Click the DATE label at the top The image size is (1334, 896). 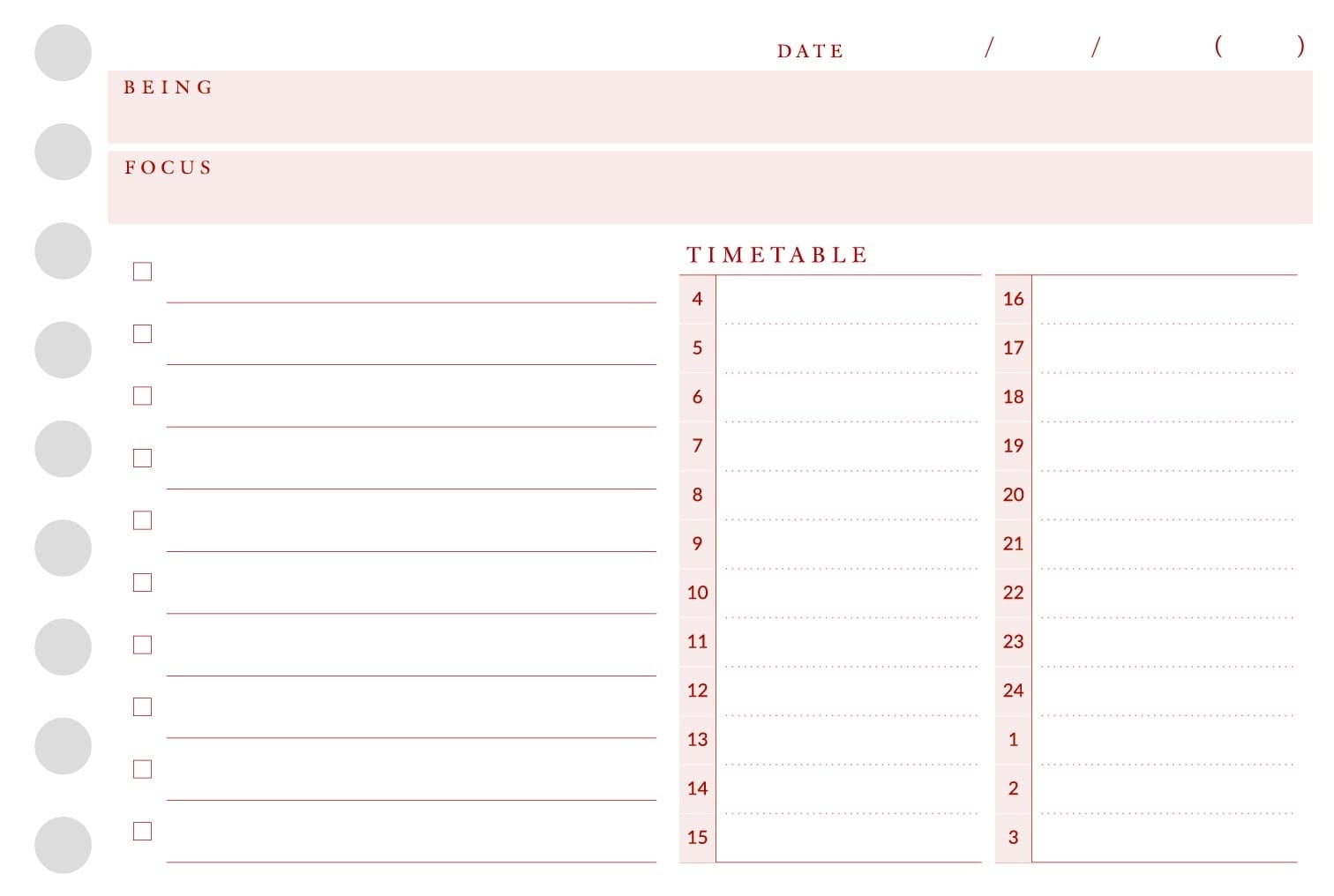click(x=810, y=51)
